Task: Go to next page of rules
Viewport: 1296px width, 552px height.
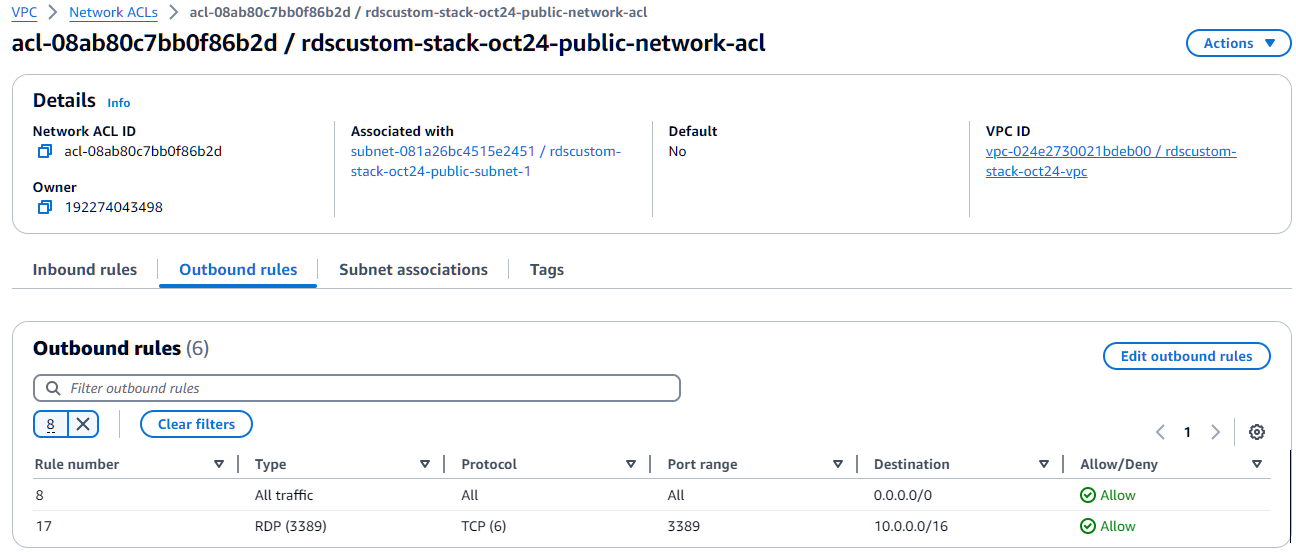Action: 1215,432
